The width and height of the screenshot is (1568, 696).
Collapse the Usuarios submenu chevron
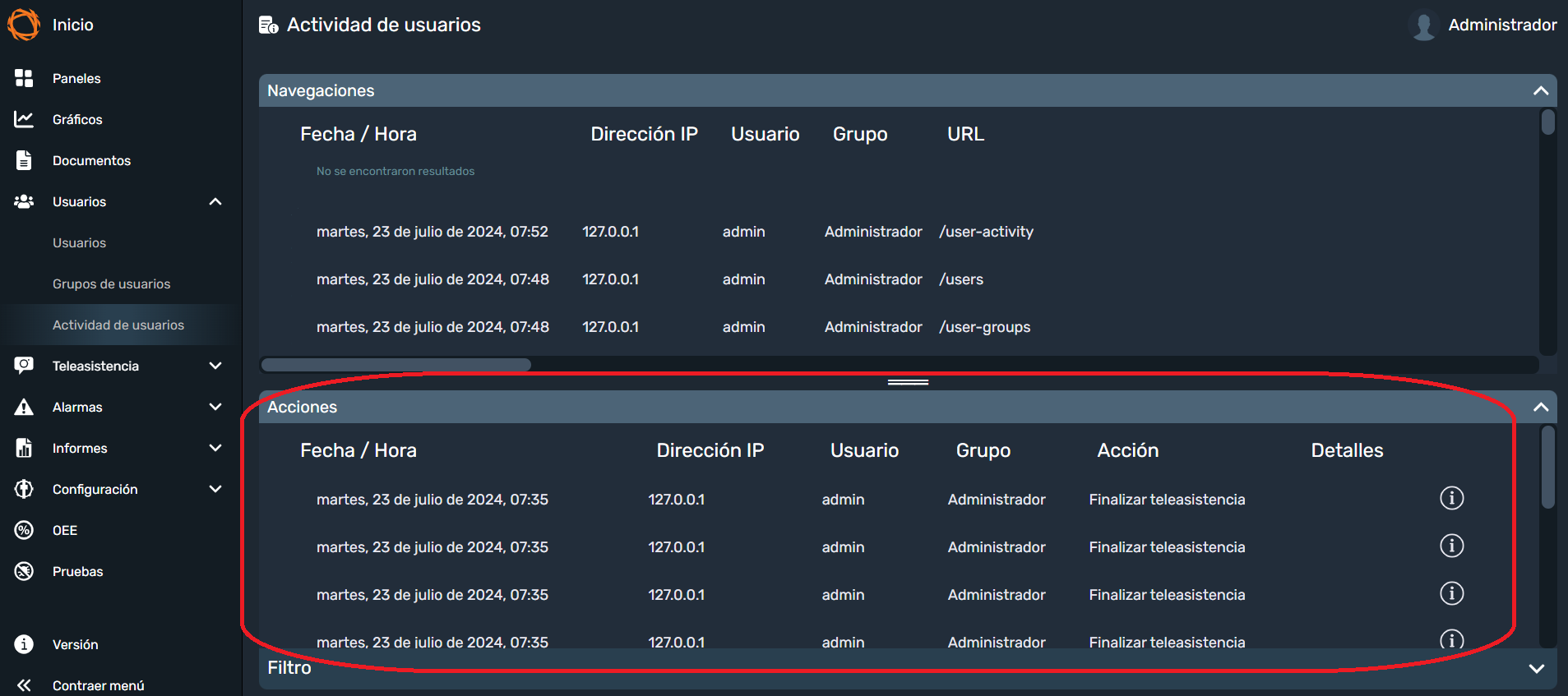(x=215, y=201)
